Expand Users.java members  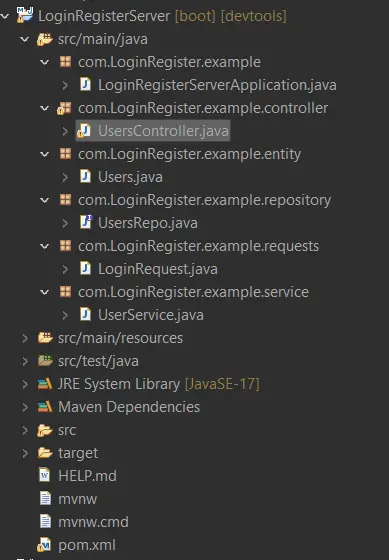point(65,177)
